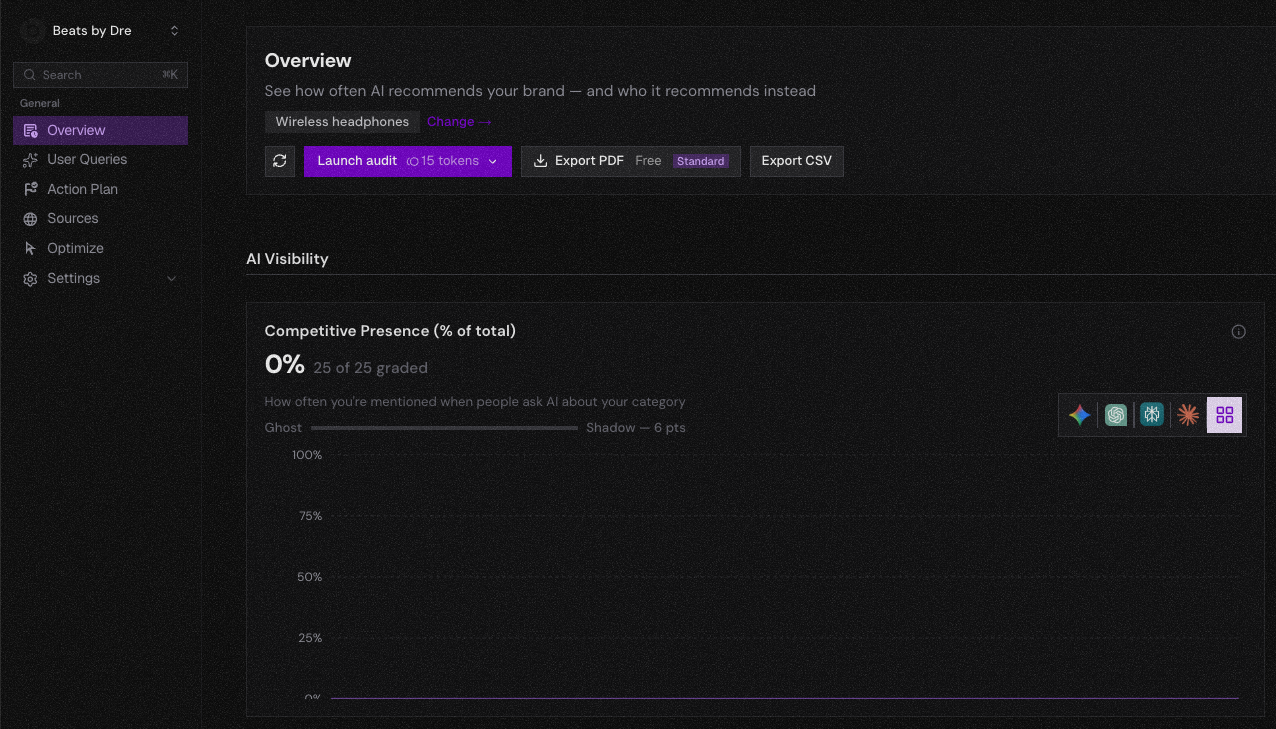The image size is (1276, 729).
Task: Go to User Queries in sidebar
Action: pyautogui.click(x=87, y=159)
